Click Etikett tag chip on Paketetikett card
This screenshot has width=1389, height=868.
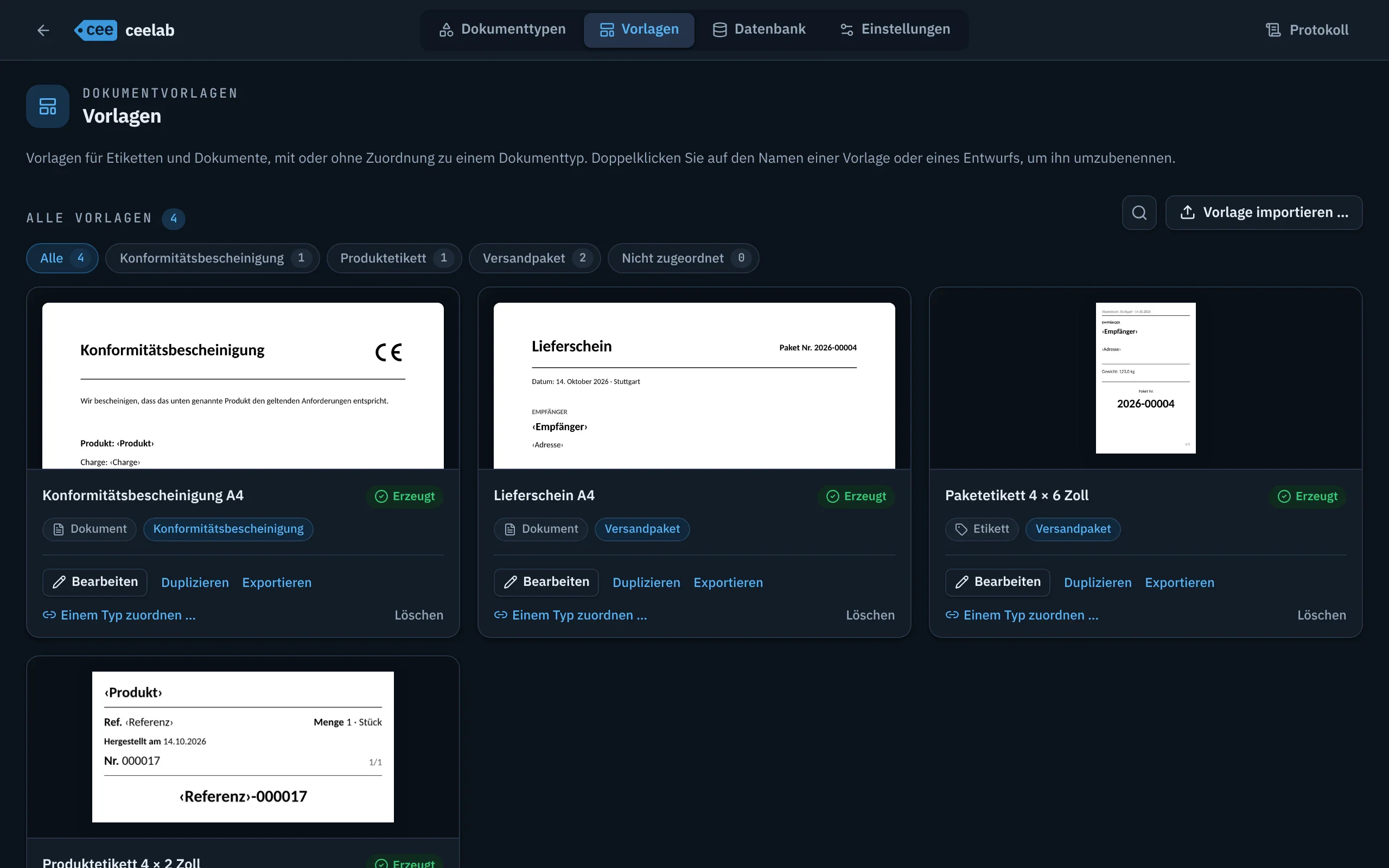[982, 529]
